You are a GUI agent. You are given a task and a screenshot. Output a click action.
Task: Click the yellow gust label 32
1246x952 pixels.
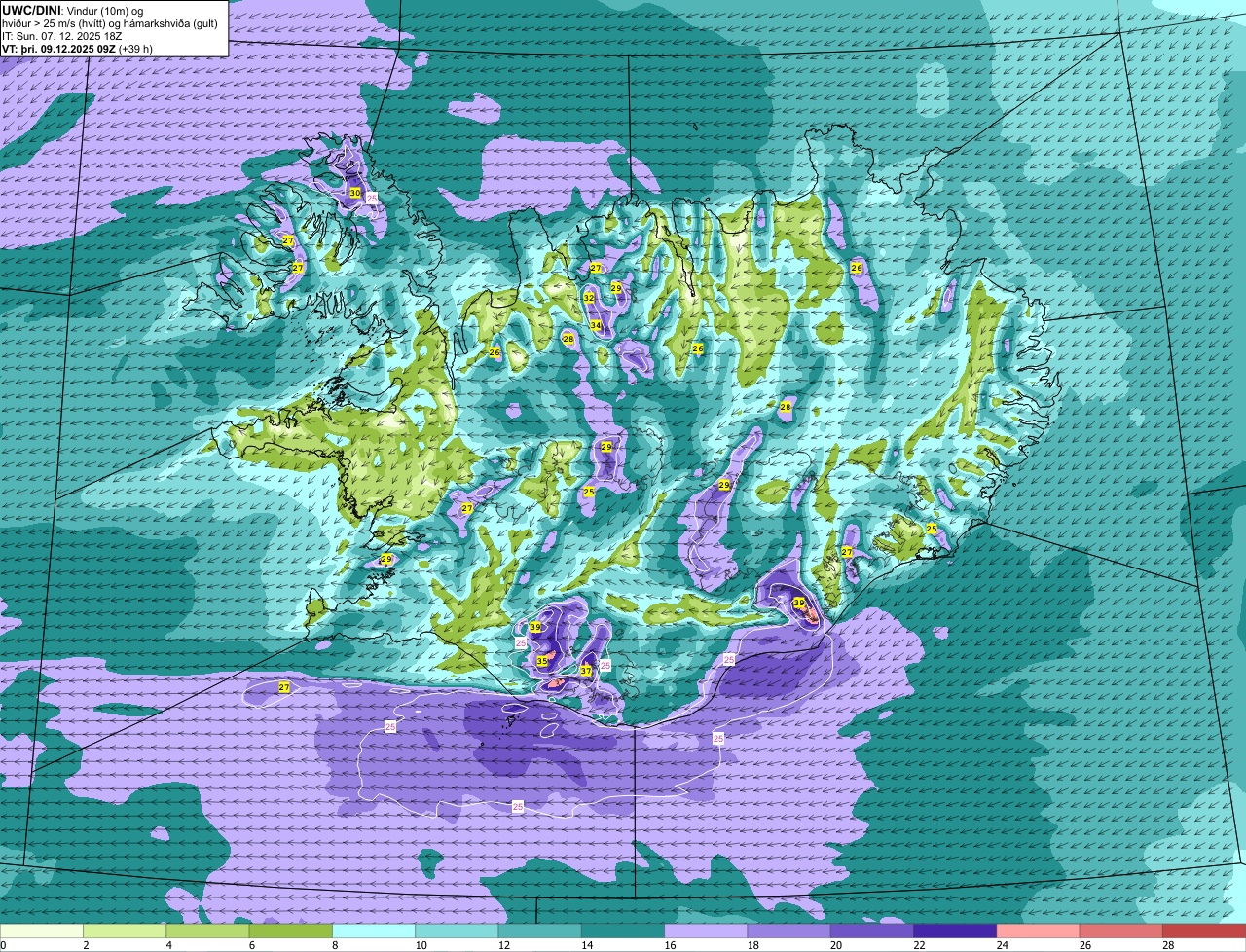point(589,297)
